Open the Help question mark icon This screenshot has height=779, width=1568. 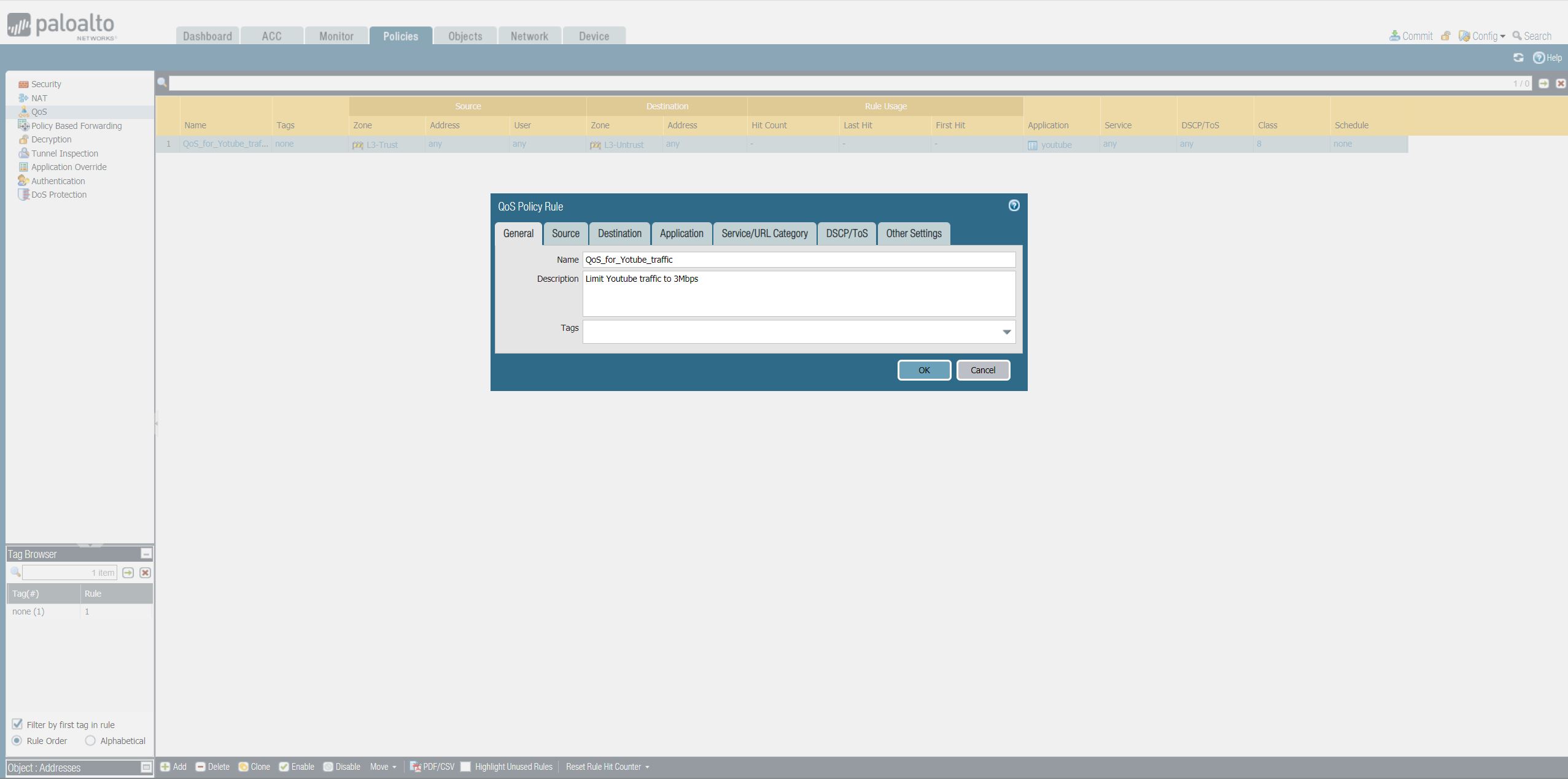click(x=1539, y=58)
